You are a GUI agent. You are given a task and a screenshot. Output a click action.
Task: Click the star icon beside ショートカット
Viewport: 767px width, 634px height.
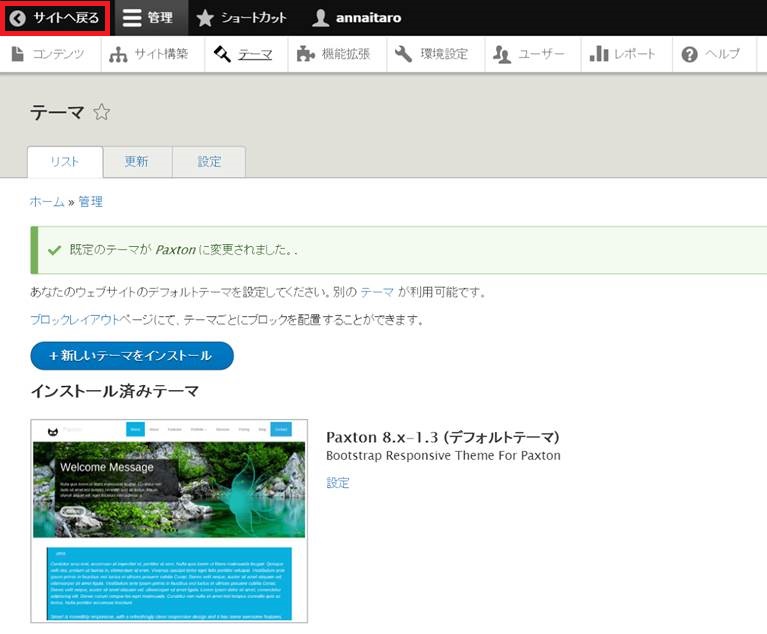pyautogui.click(x=205, y=18)
